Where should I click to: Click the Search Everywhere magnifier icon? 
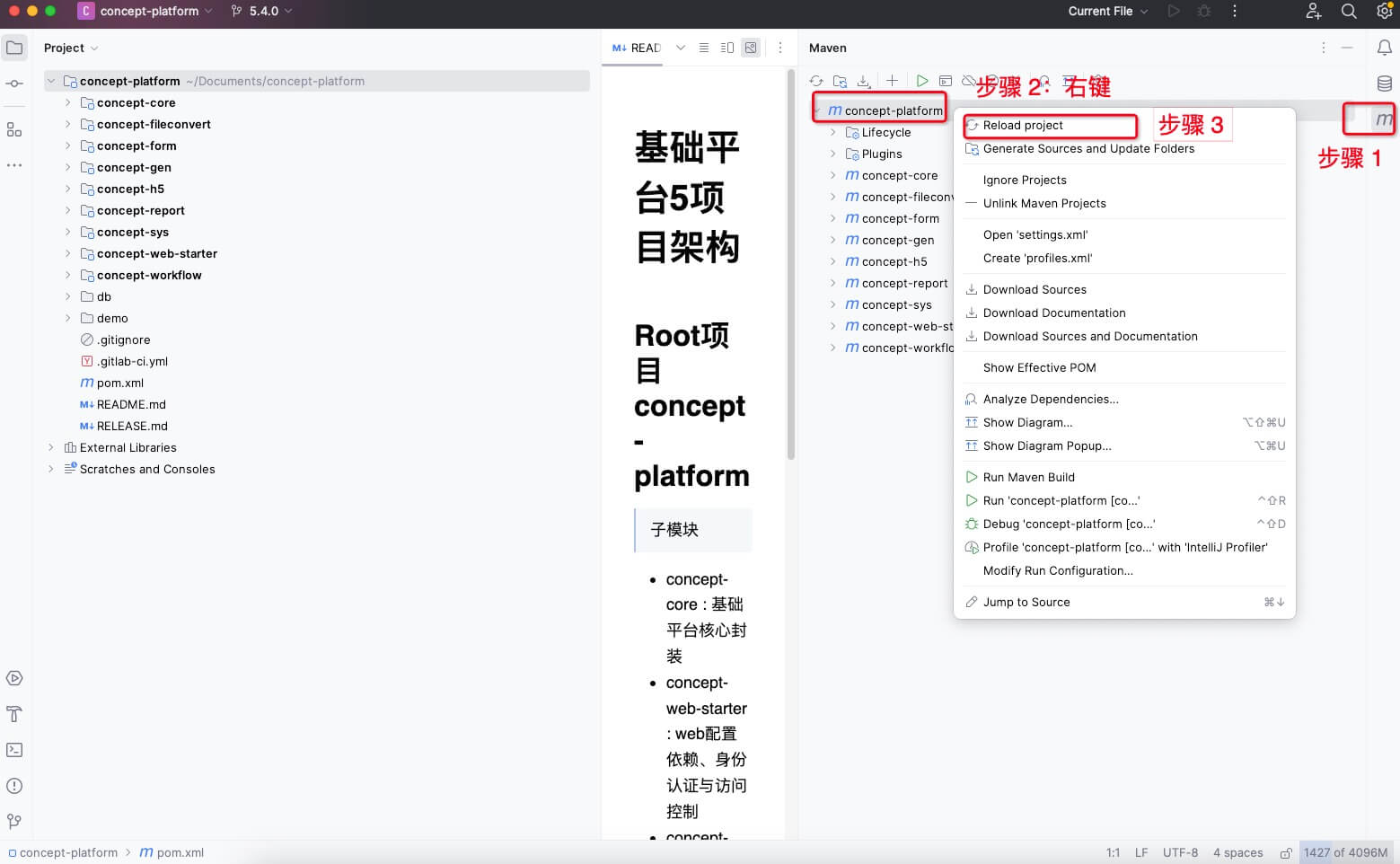[1349, 11]
